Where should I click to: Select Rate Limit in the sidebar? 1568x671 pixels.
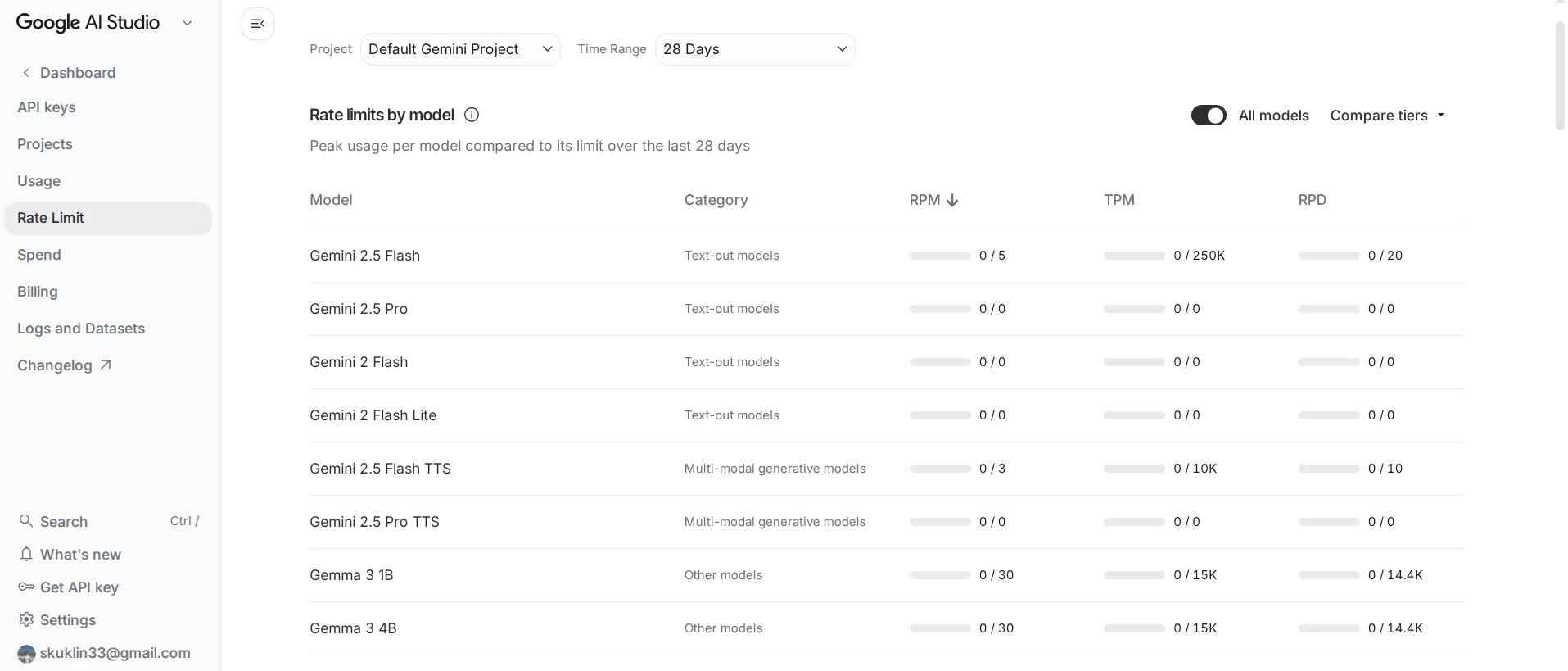(x=108, y=218)
